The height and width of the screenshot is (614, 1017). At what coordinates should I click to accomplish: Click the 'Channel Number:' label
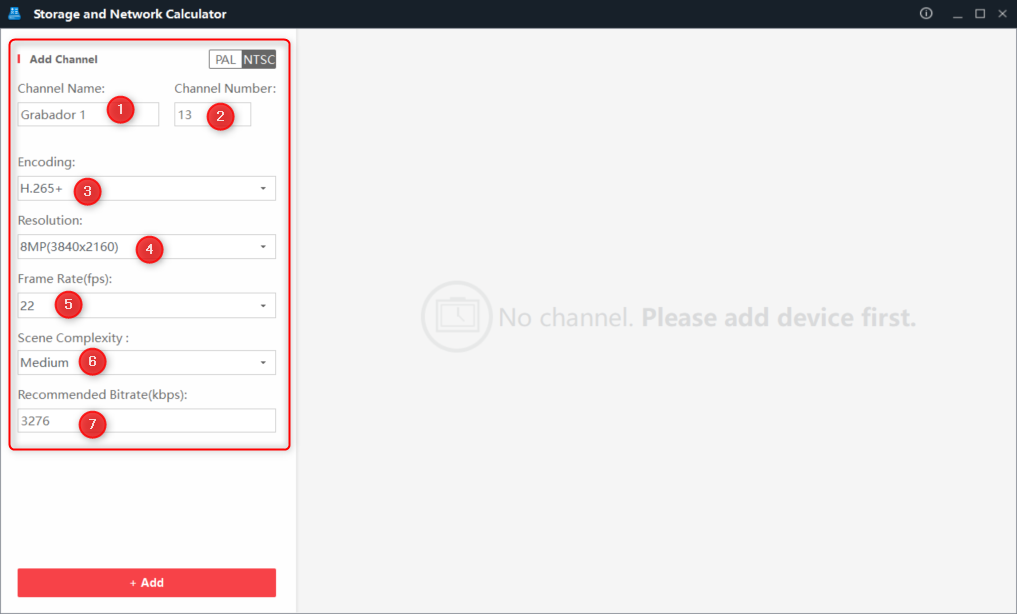(x=225, y=88)
